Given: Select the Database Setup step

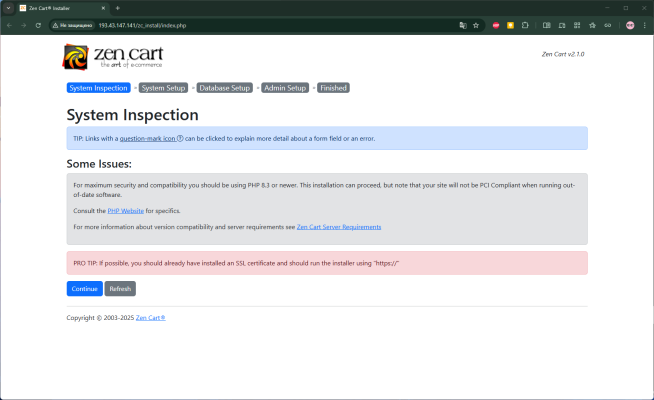Looking at the screenshot, I should tap(224, 88).
